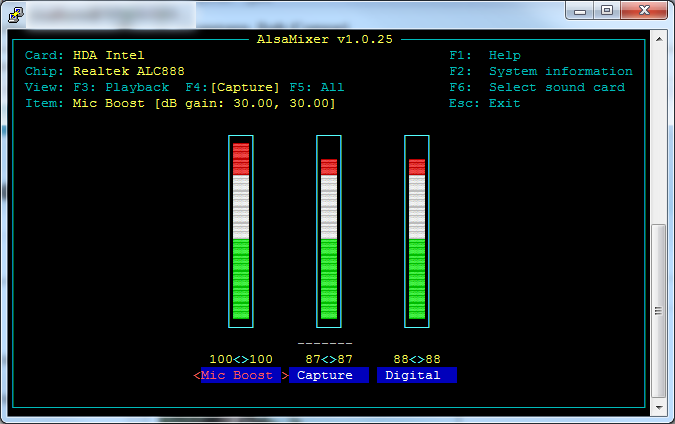Click the 88<>88 value above Digital
675x424 pixels.
[x=417, y=359]
